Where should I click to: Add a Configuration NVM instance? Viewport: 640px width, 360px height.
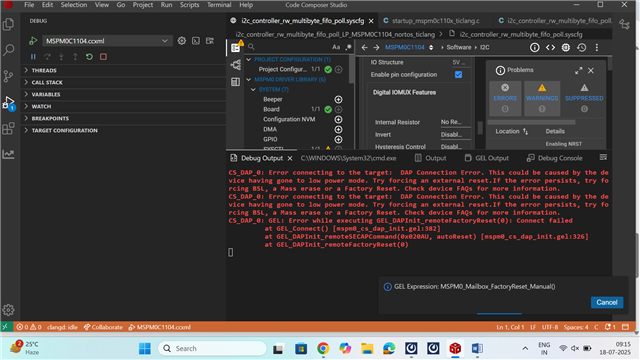coord(338,120)
